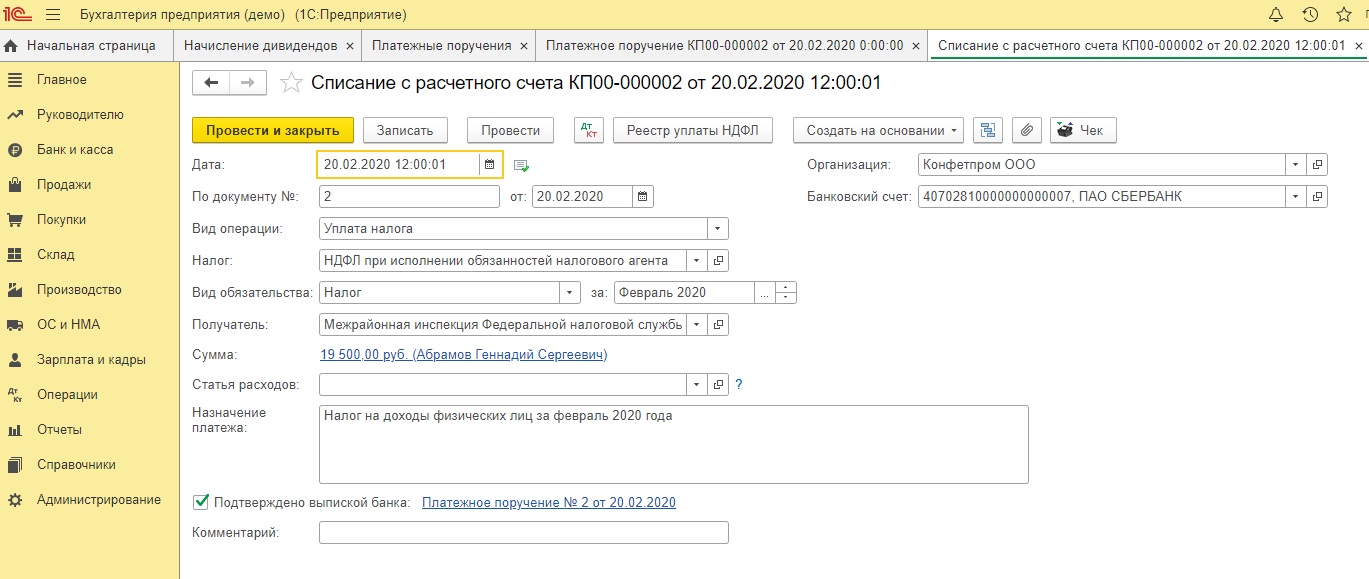This screenshot has width=1369, height=579.
Task: Switch to Начальная страница tab
Action: (x=86, y=46)
